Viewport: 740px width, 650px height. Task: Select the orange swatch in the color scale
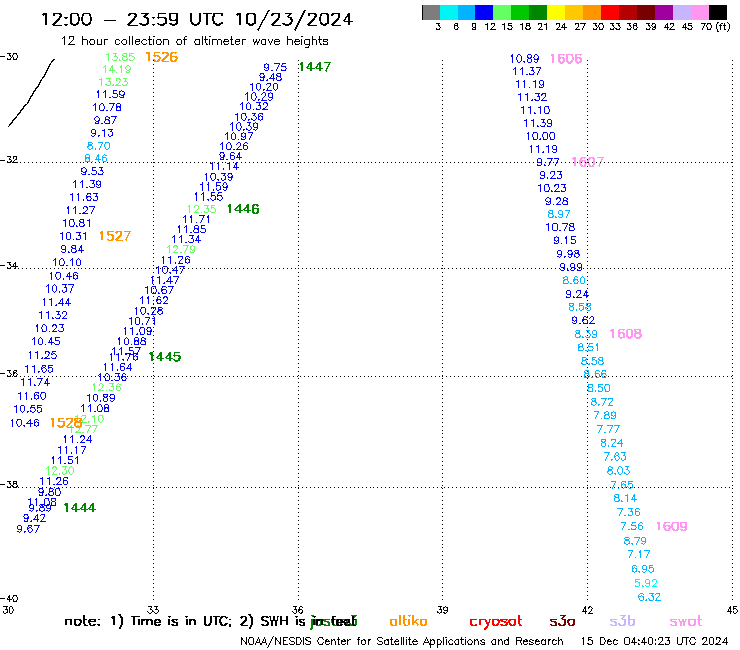tap(592, 12)
